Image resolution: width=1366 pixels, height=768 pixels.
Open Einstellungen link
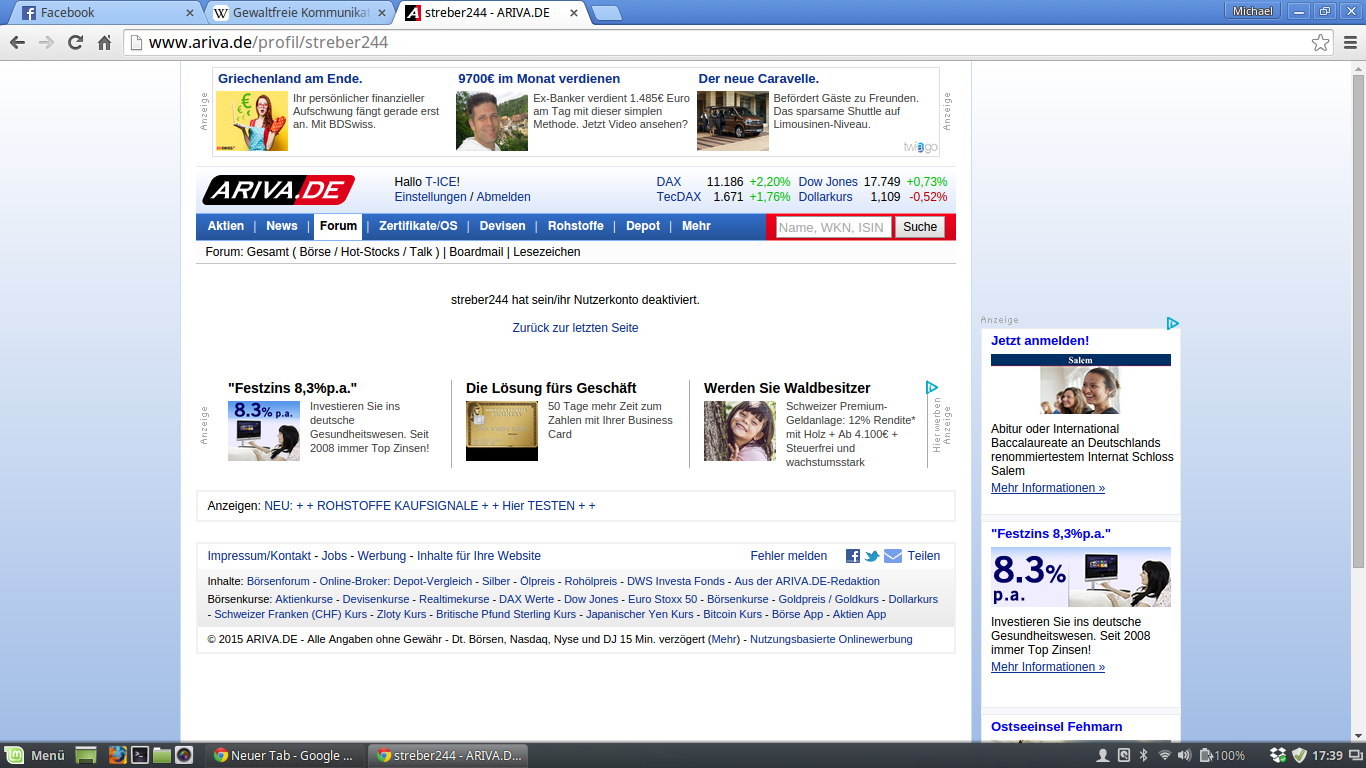pos(431,197)
